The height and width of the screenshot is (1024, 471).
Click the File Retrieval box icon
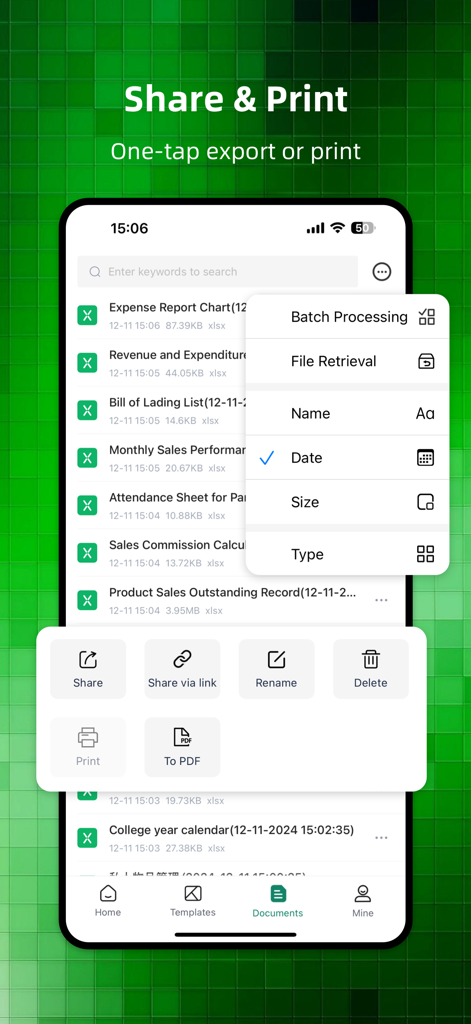[426, 361]
